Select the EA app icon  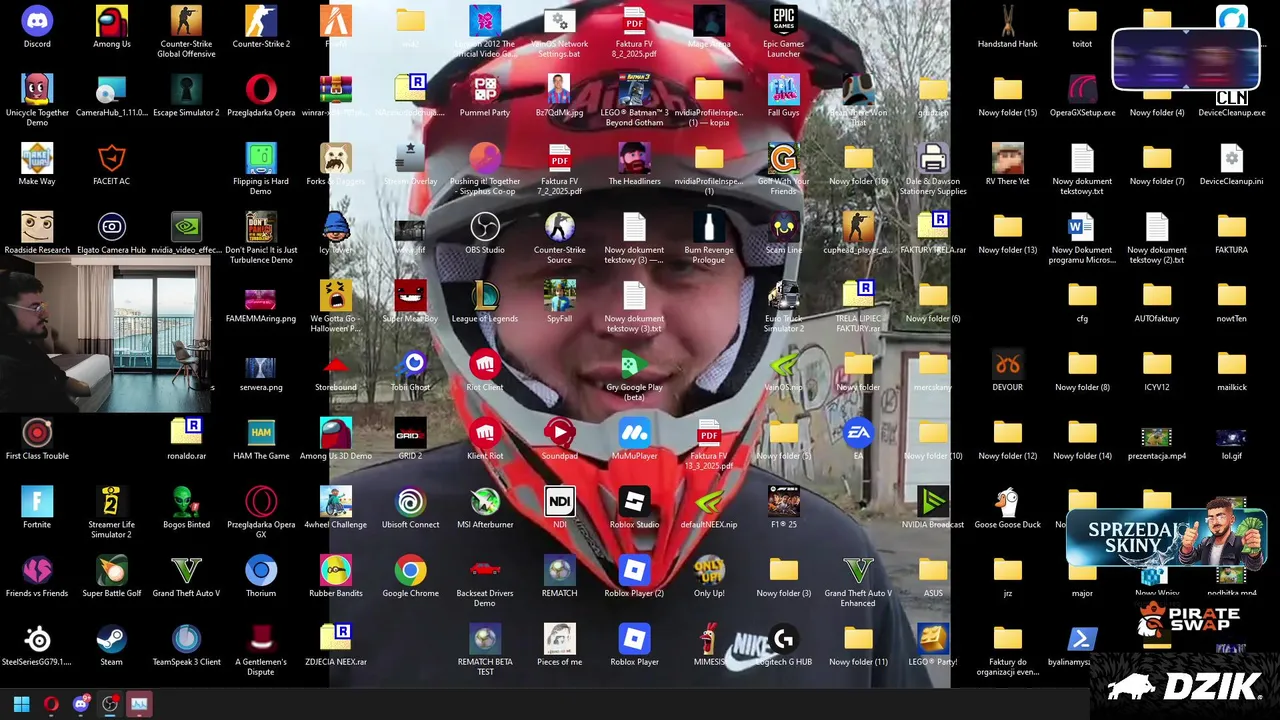(x=858, y=439)
